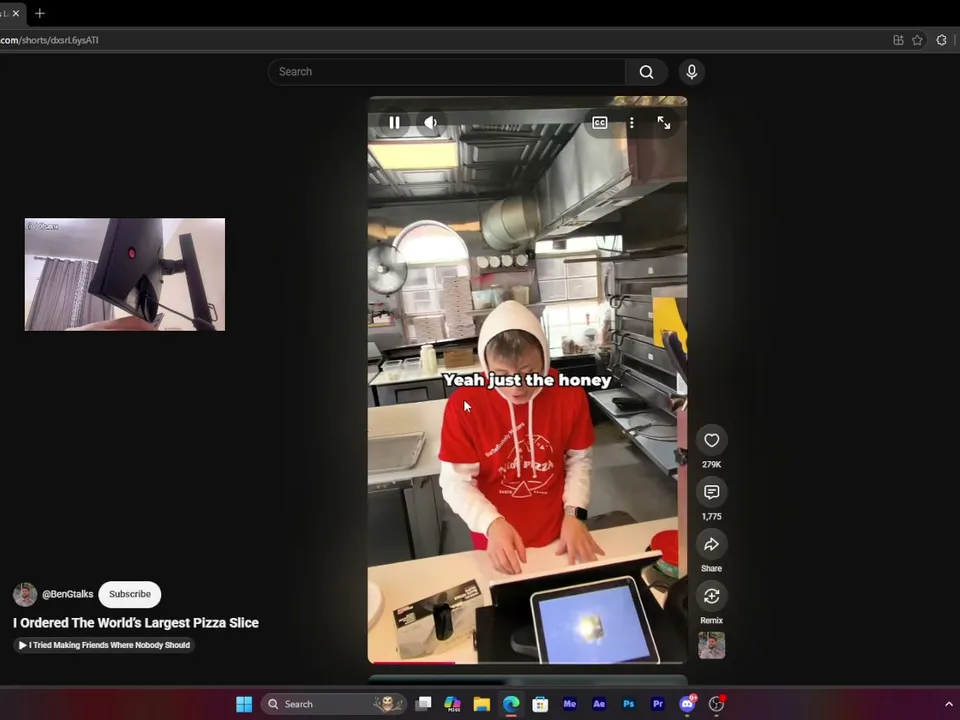Click the Remix icon
Viewport: 960px width, 720px height.
(x=711, y=596)
